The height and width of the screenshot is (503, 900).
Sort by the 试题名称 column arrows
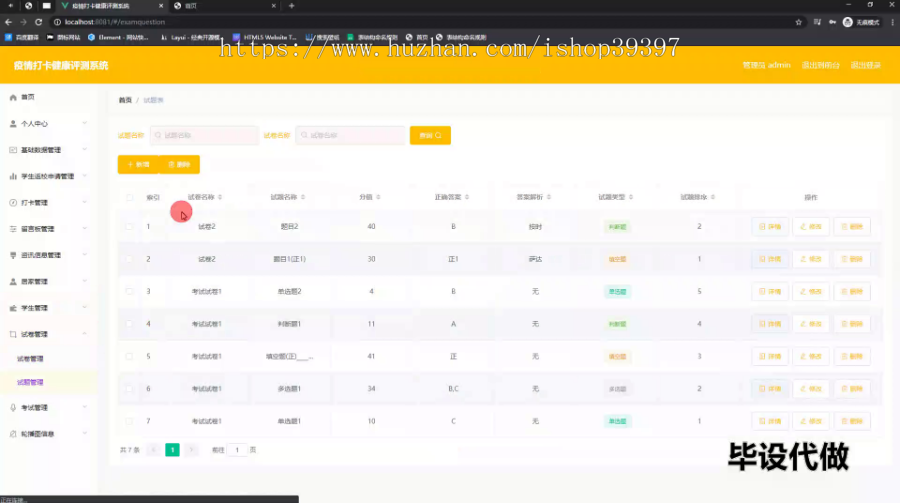pos(302,197)
